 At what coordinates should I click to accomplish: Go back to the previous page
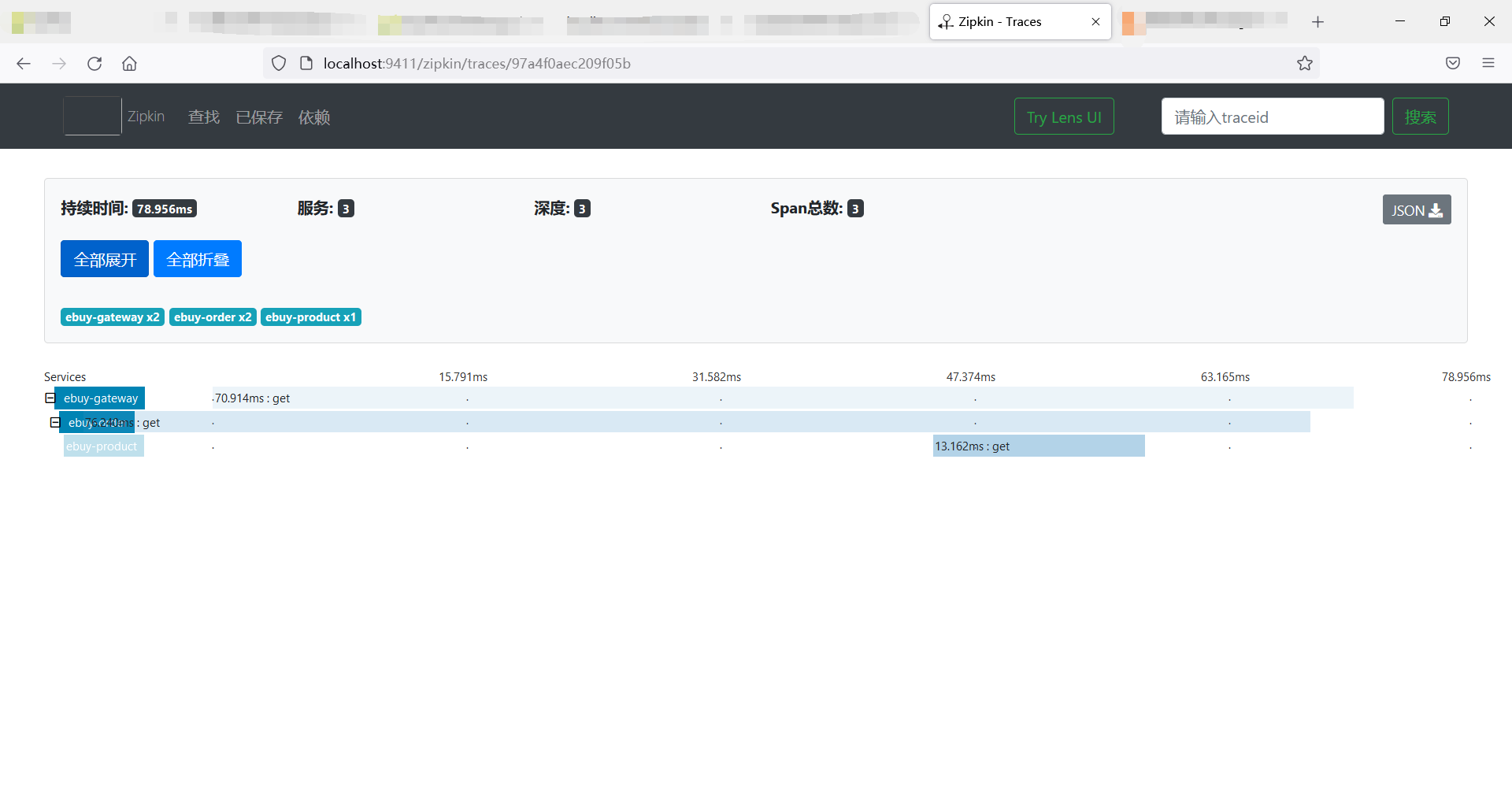click(x=24, y=64)
